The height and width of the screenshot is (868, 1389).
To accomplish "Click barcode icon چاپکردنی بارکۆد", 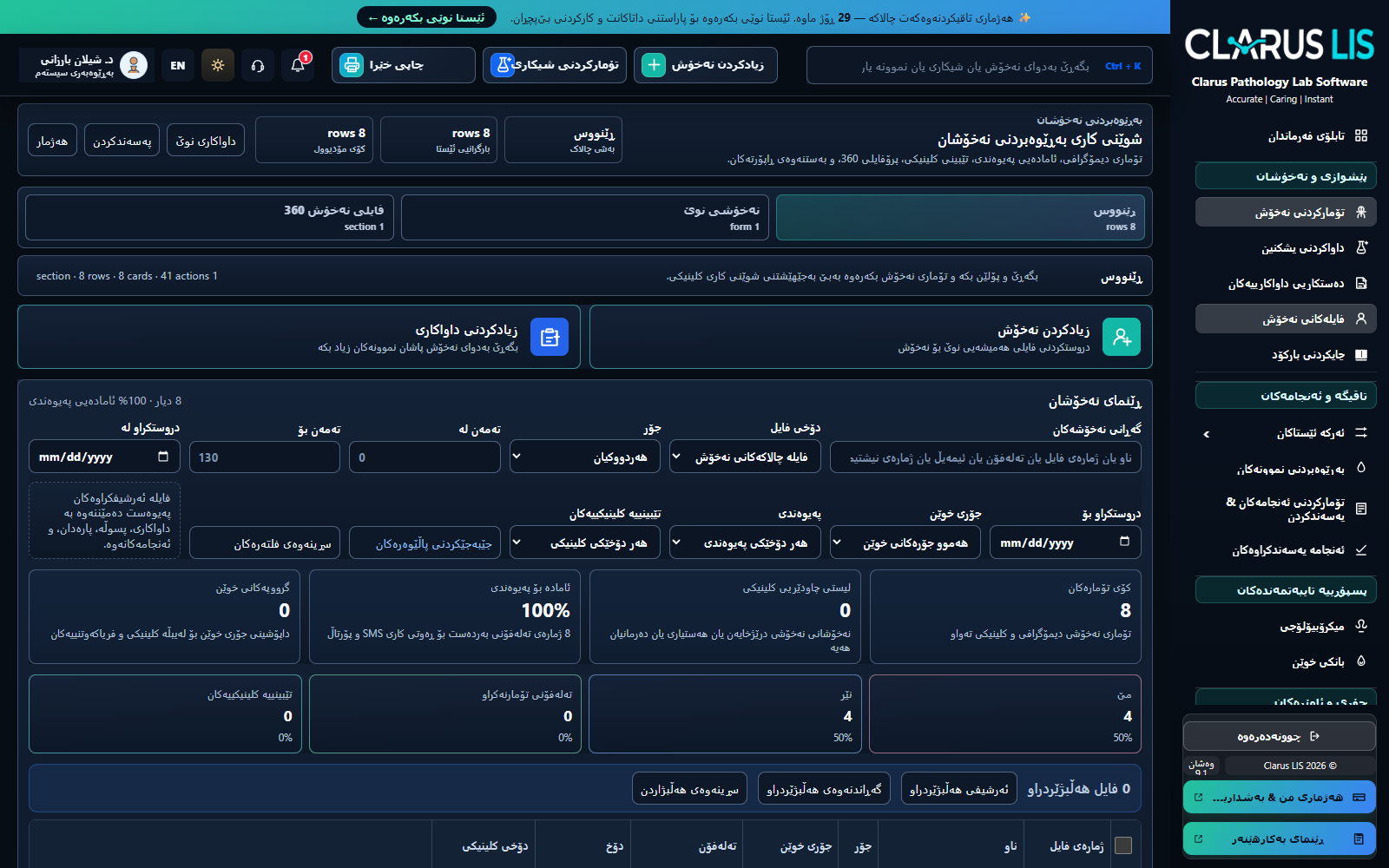I will pyautogui.click(x=1361, y=354).
